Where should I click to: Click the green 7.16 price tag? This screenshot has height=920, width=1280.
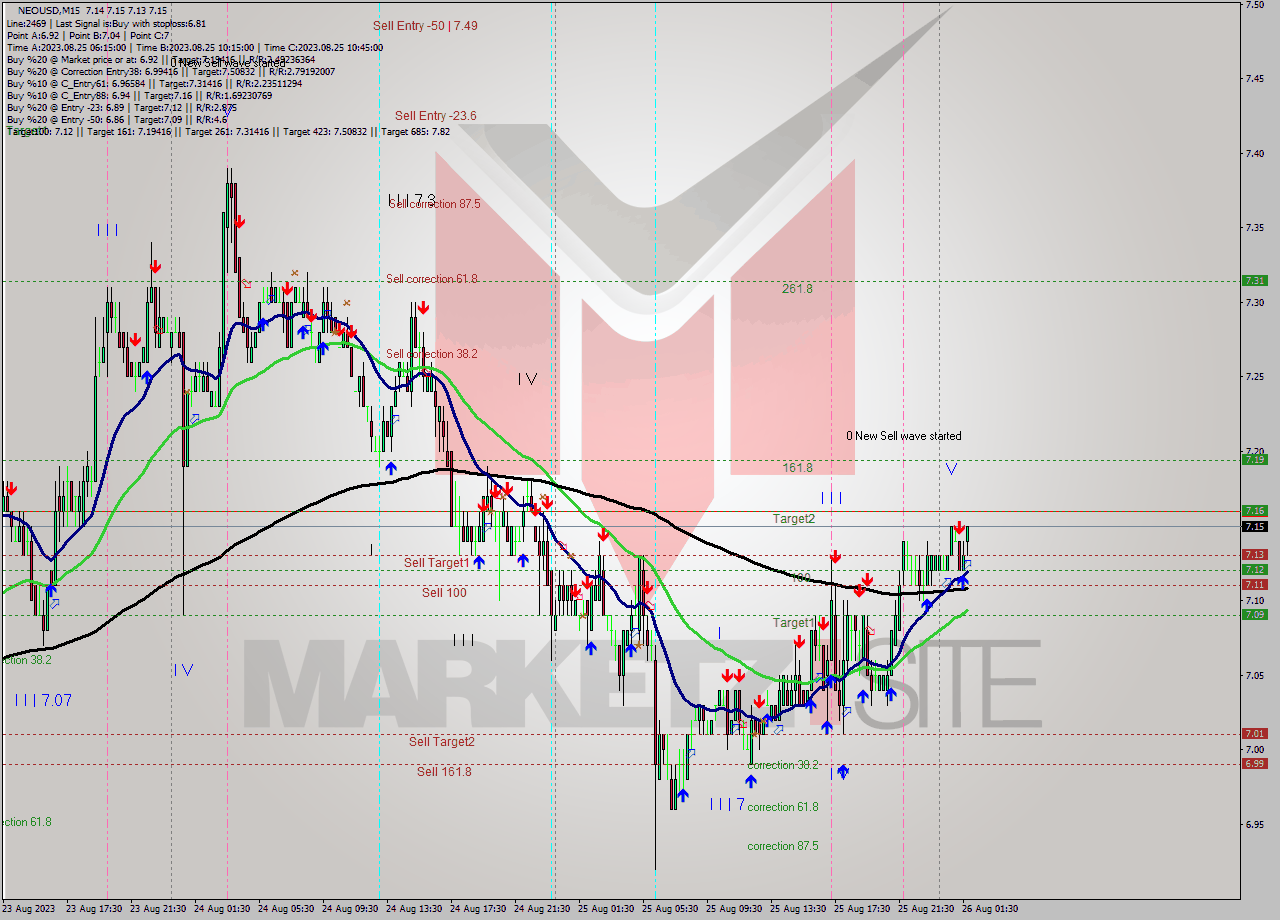coord(1254,511)
